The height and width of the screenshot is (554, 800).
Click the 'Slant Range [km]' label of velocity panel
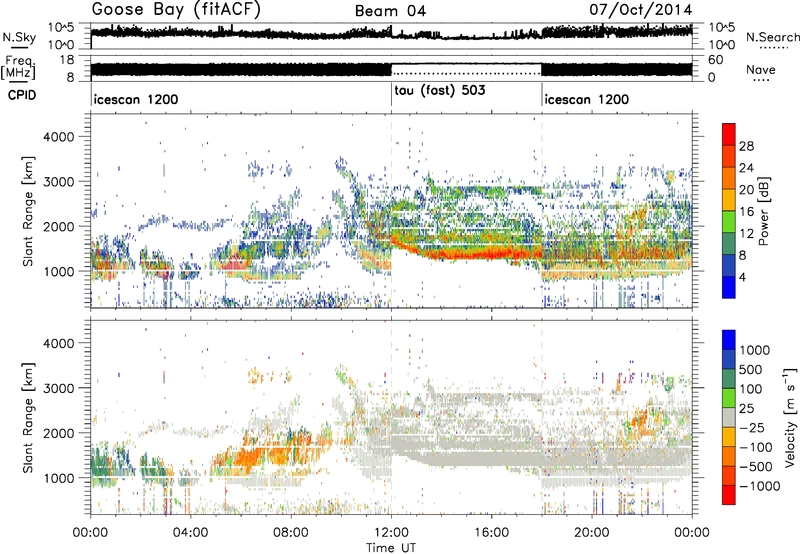click(29, 418)
